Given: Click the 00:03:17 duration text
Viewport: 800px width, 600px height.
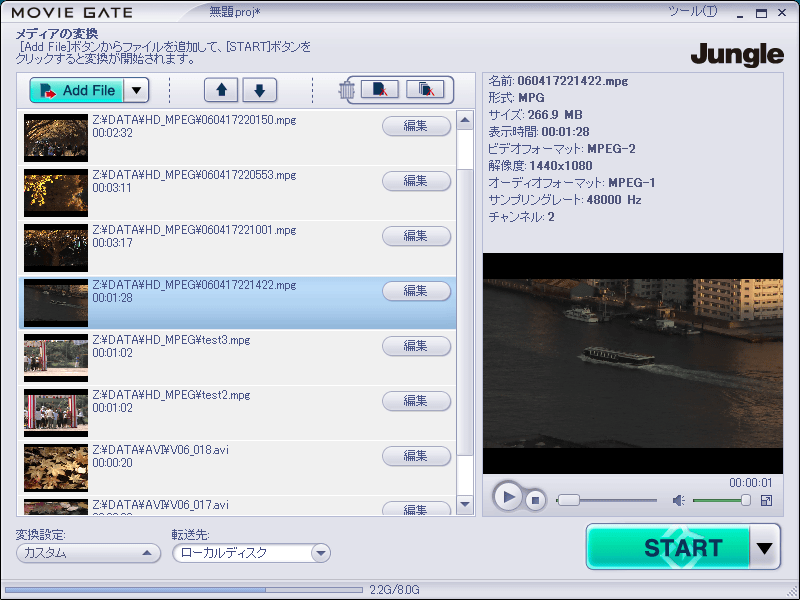Looking at the screenshot, I should pos(113,243).
